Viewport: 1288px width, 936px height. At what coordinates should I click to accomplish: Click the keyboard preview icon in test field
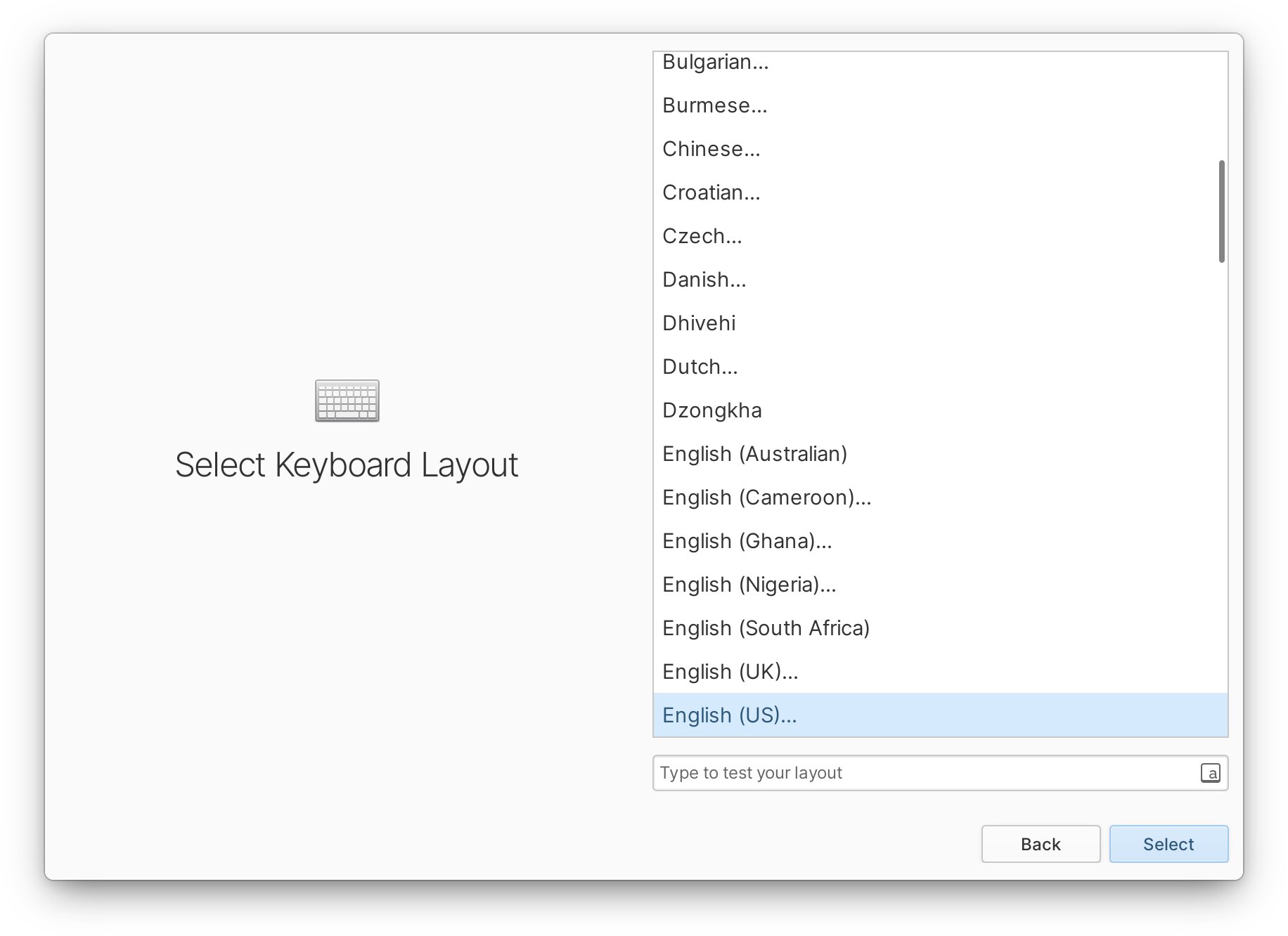click(1209, 773)
